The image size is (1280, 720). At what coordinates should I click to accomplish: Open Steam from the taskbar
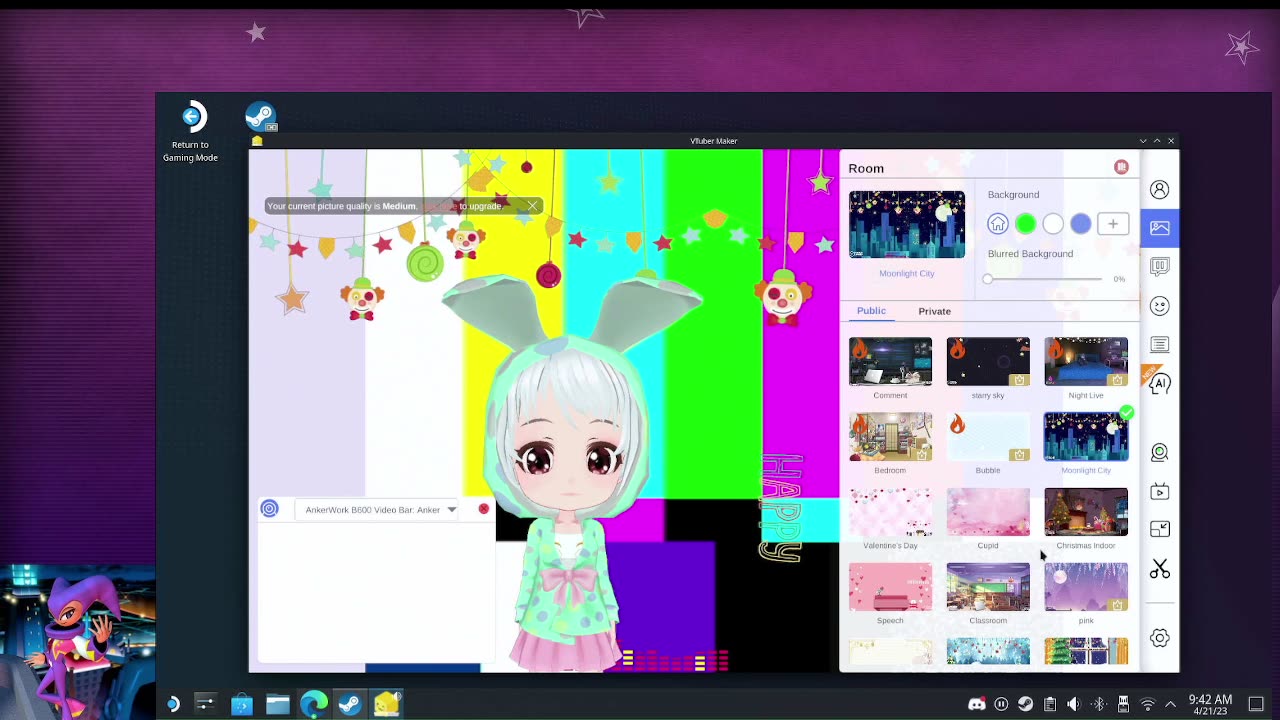point(350,704)
